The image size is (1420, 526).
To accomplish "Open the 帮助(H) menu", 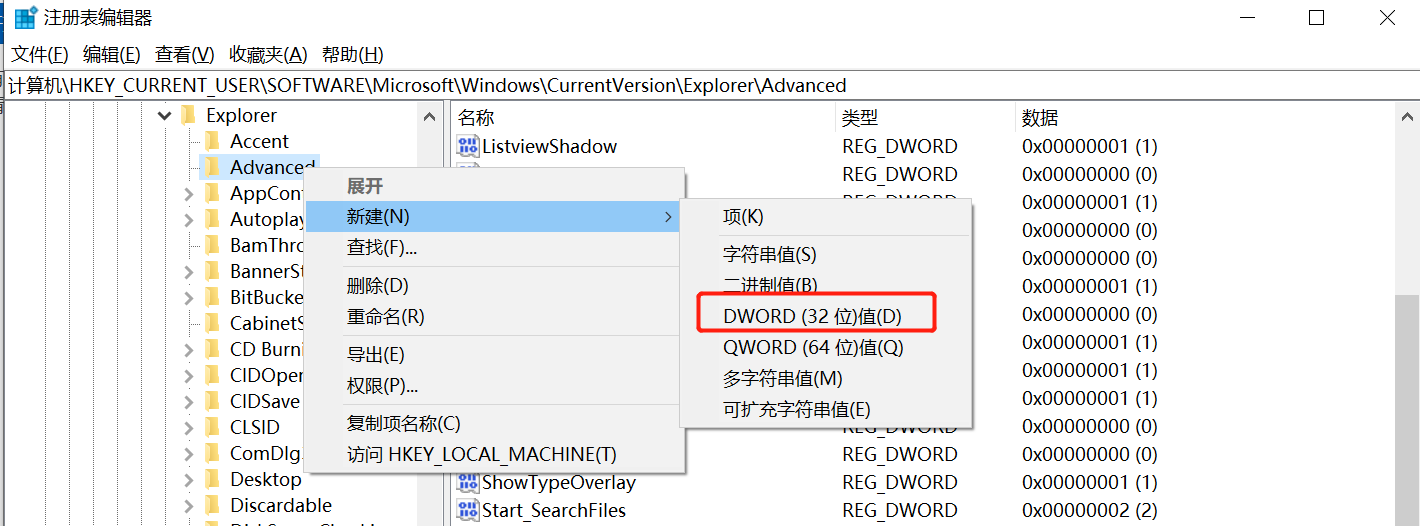I will coord(353,54).
